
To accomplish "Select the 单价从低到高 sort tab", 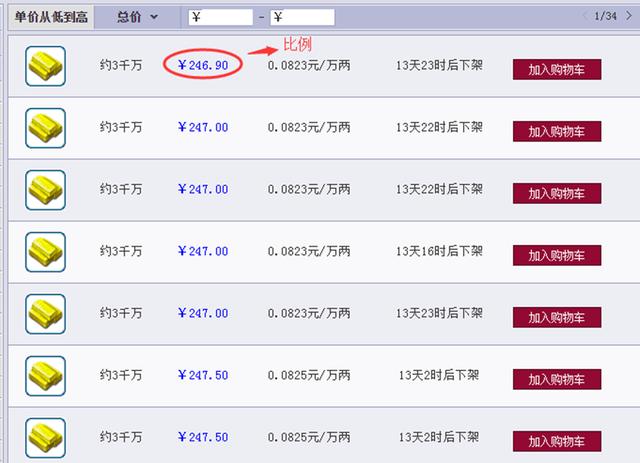I will pos(50,16).
